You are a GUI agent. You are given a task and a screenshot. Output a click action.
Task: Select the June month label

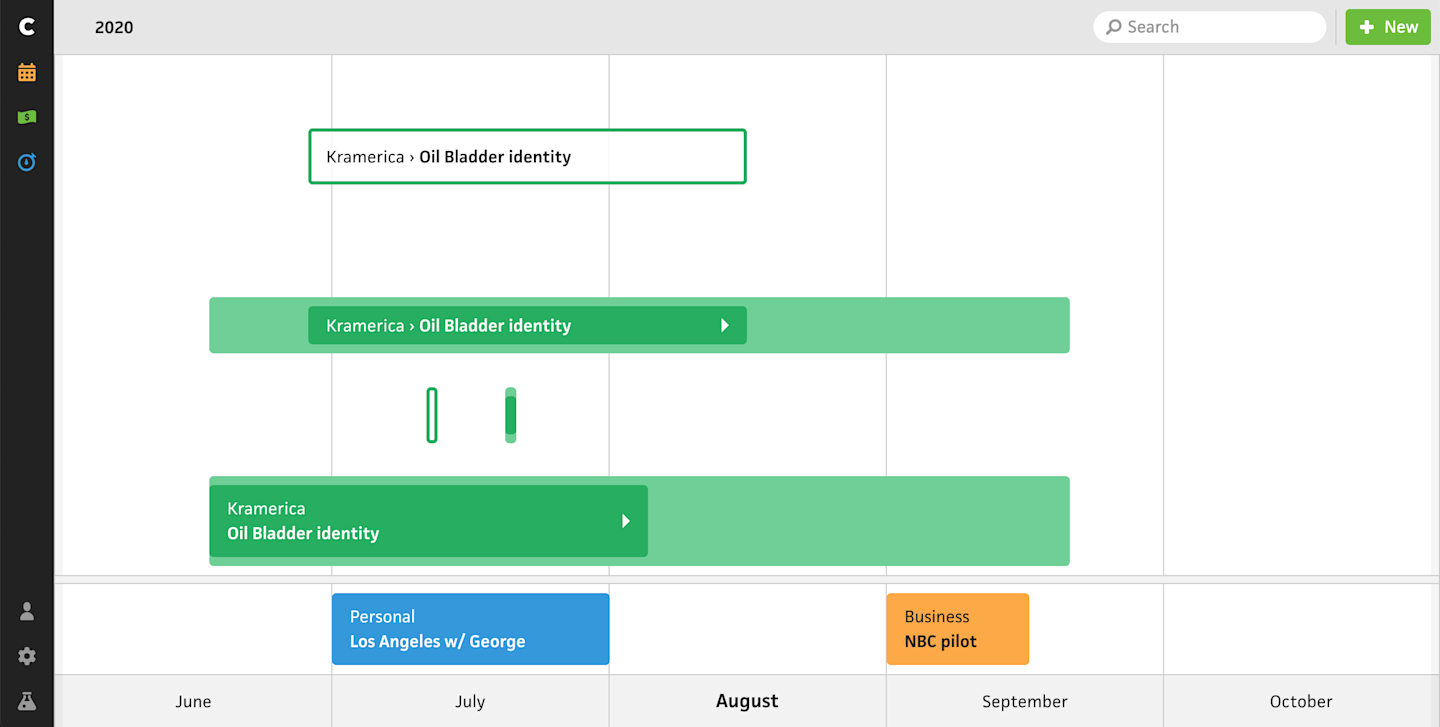[x=193, y=701]
